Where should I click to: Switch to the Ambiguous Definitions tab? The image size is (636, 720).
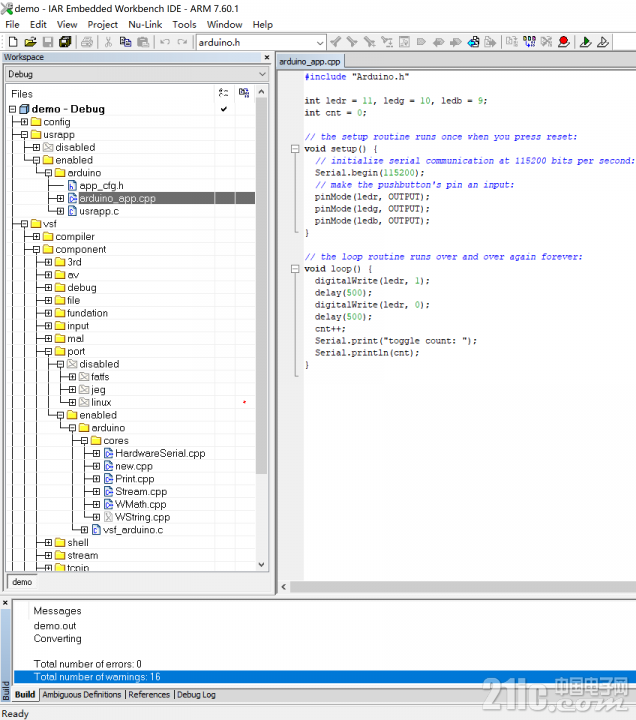tap(82, 695)
